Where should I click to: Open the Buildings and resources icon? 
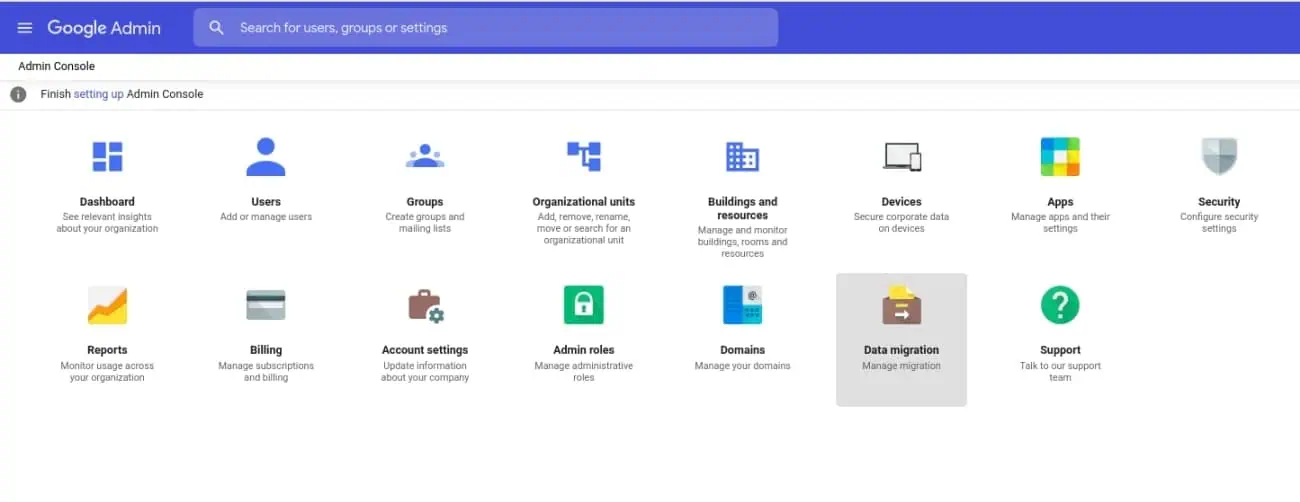point(742,157)
